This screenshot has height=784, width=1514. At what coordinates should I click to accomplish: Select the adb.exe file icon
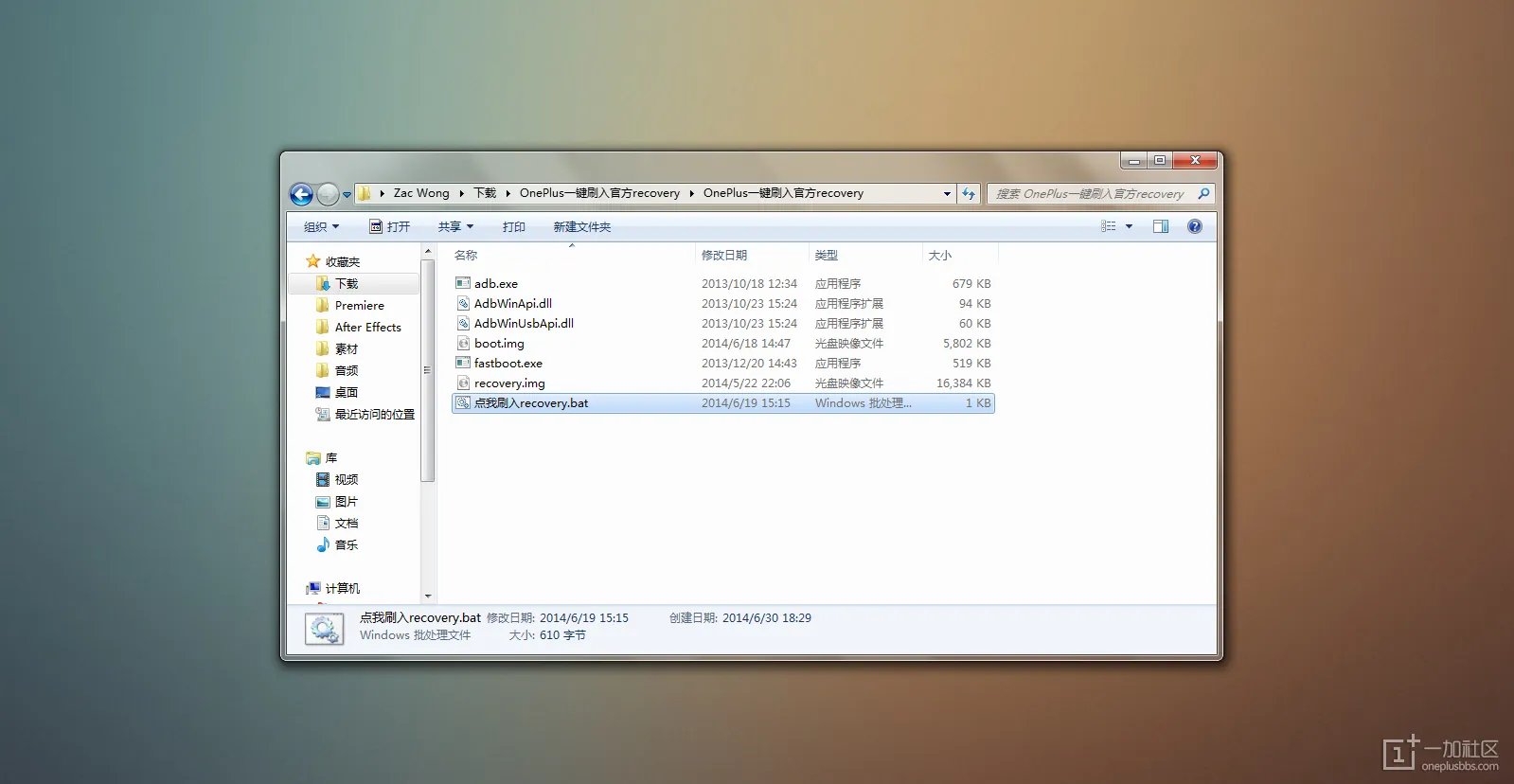463,283
